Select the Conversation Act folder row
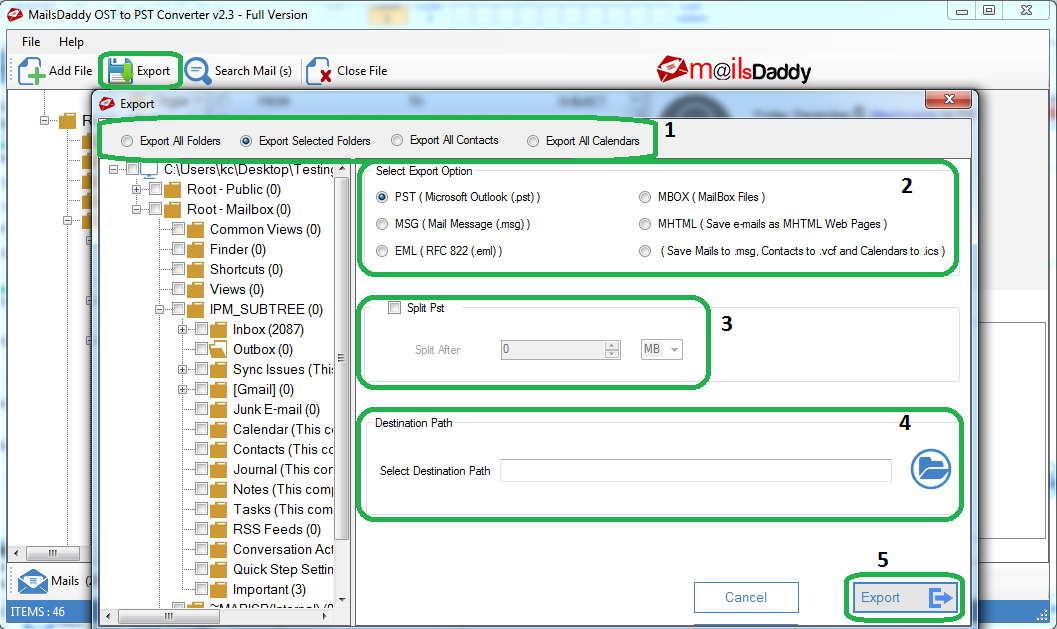This screenshot has width=1057, height=629. pyautogui.click(x=283, y=549)
